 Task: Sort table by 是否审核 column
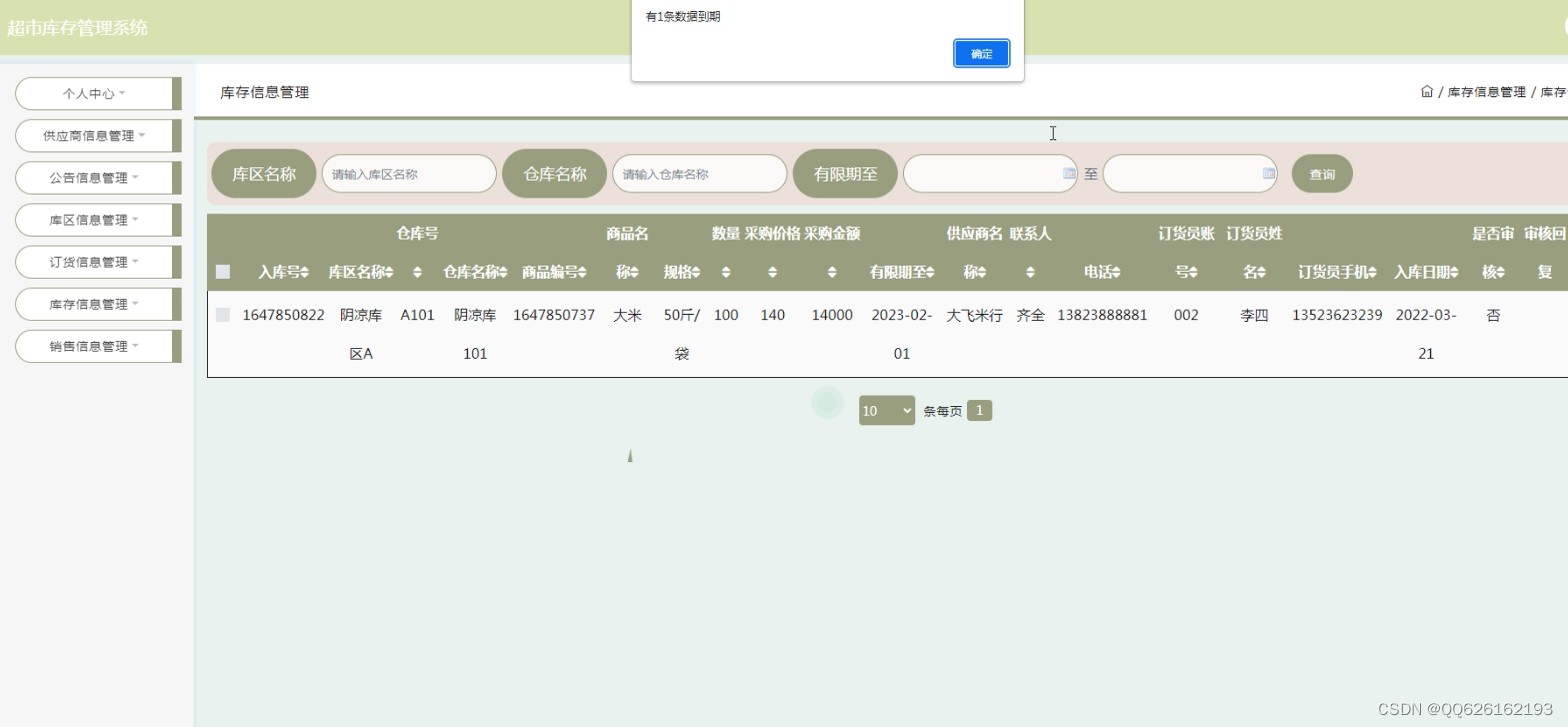click(1500, 272)
